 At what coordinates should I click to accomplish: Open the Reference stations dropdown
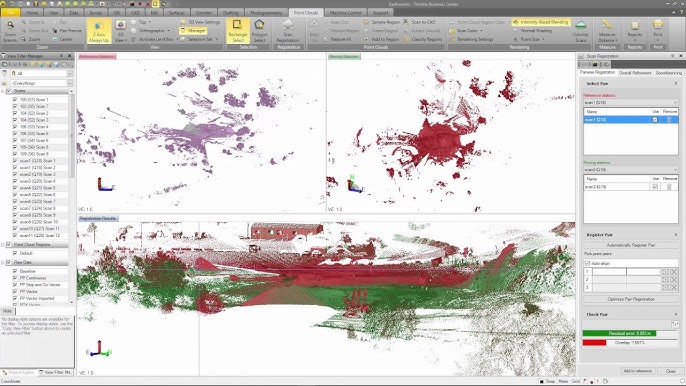tap(630, 102)
